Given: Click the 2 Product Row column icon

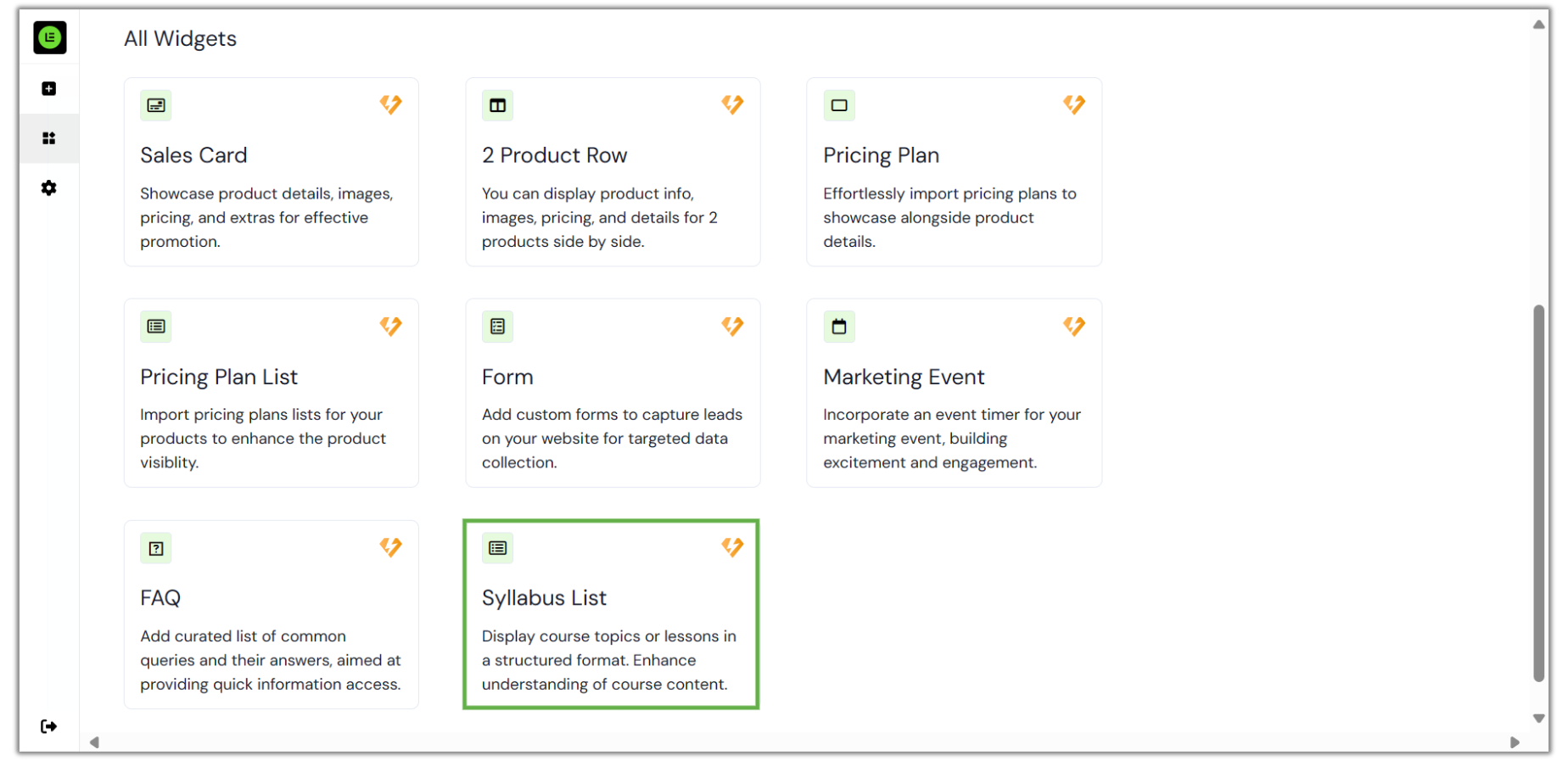Looking at the screenshot, I should [x=497, y=105].
